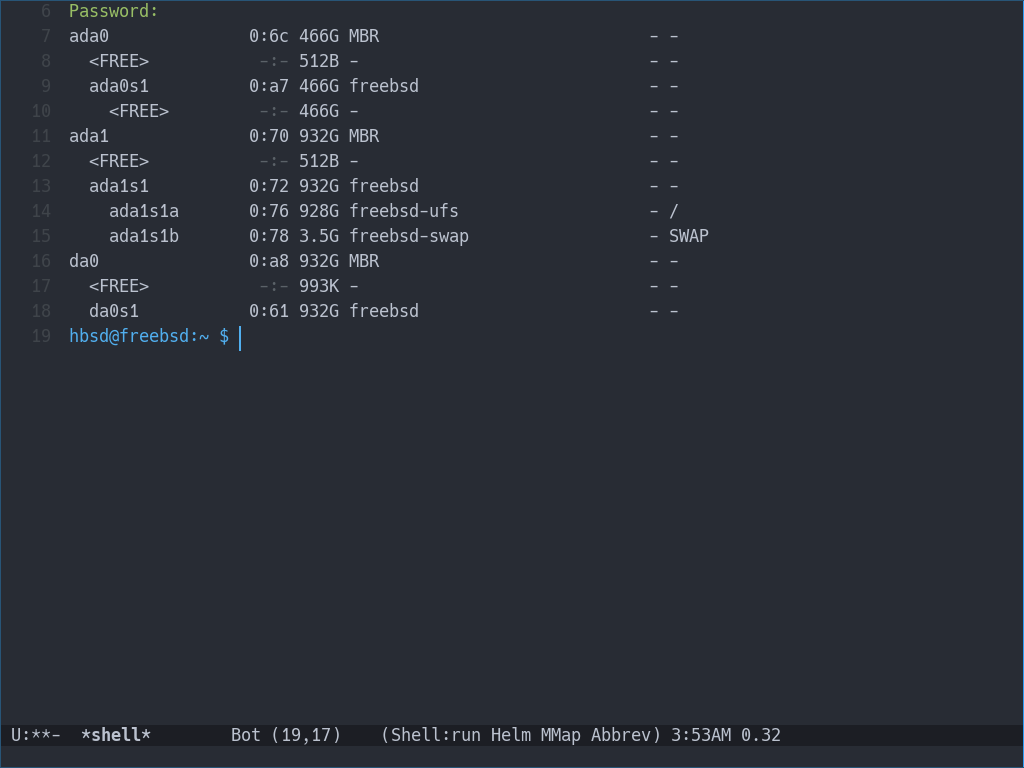Place cursor at the hbsd@freebsd shell prompt
Image resolution: width=1024 pixels, height=768 pixels.
click(x=148, y=336)
